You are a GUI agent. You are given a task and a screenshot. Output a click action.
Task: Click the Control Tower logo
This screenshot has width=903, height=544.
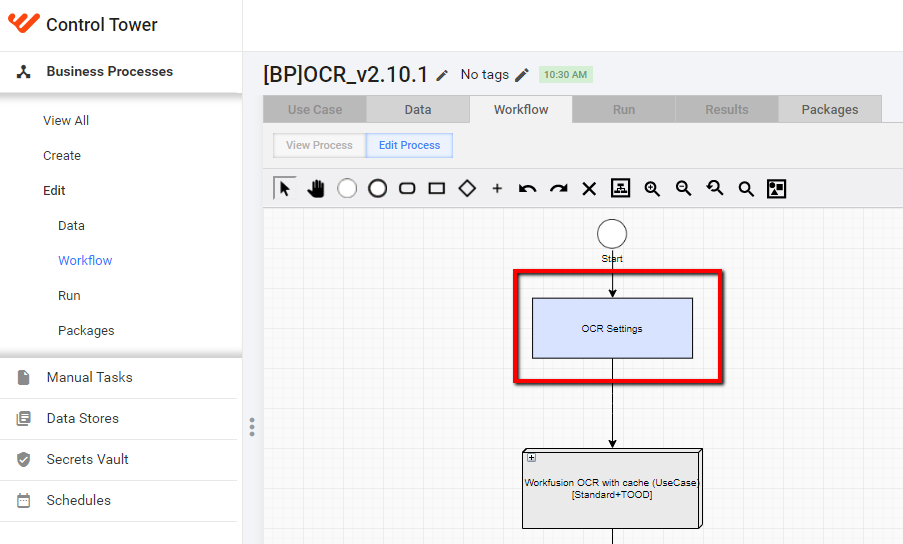(x=24, y=23)
